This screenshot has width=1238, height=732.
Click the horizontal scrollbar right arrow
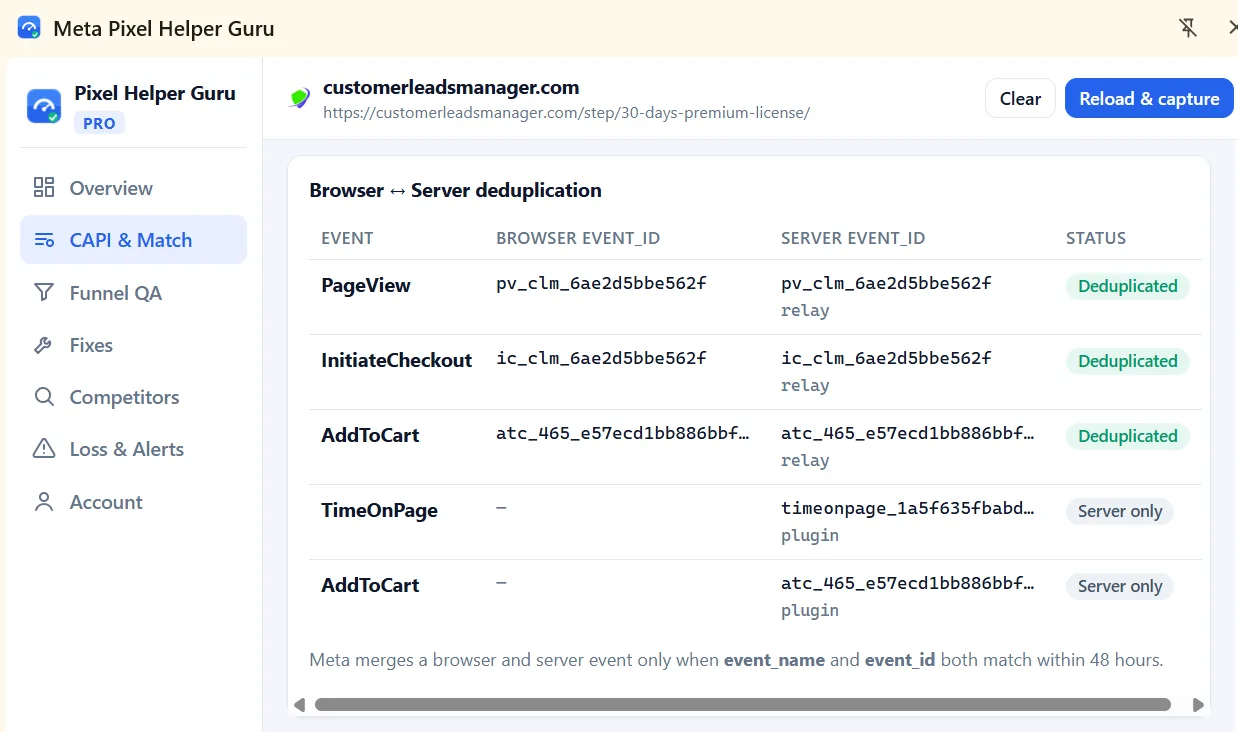pyautogui.click(x=1198, y=705)
